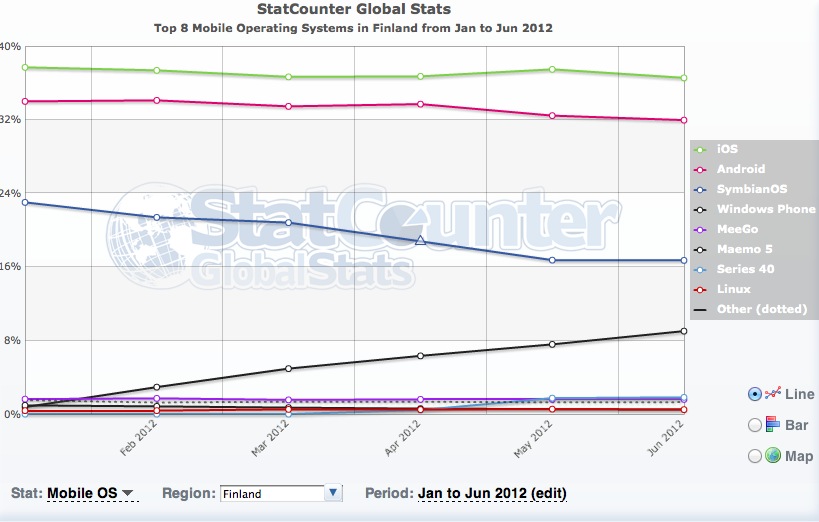819x522 pixels.
Task: Click the MeeGo legend marker icon
Action: click(x=701, y=229)
